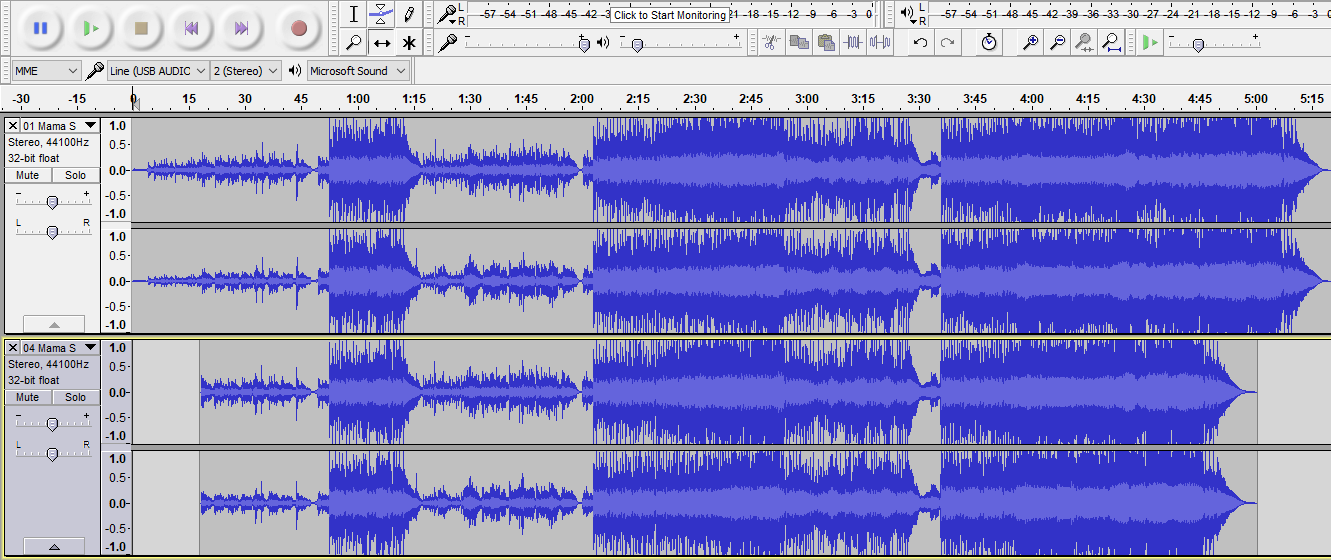Undo the last edit
The width and height of the screenshot is (1331, 560).
920,42
